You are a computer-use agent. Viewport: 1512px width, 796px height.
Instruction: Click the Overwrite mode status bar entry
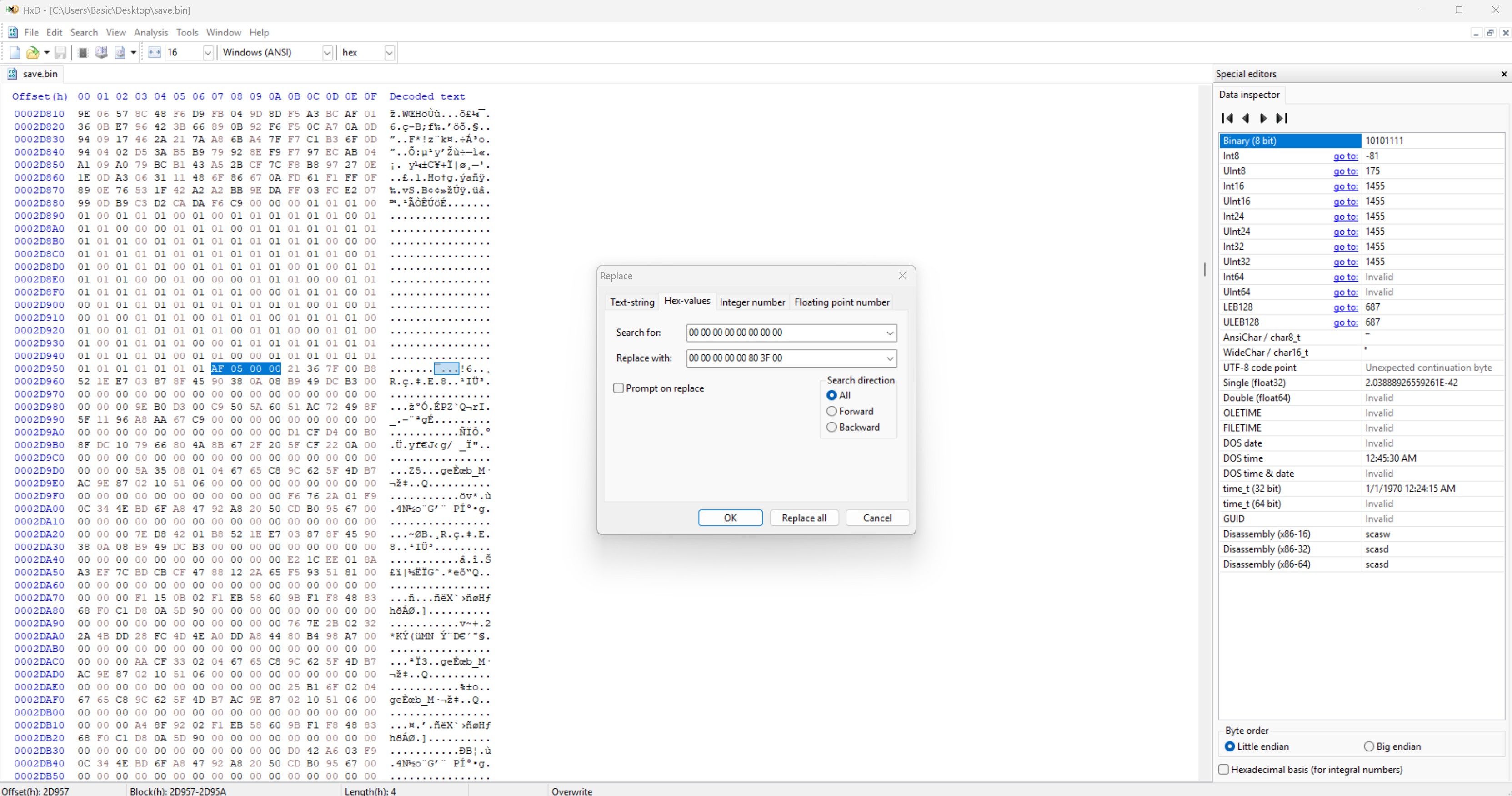(x=572, y=791)
